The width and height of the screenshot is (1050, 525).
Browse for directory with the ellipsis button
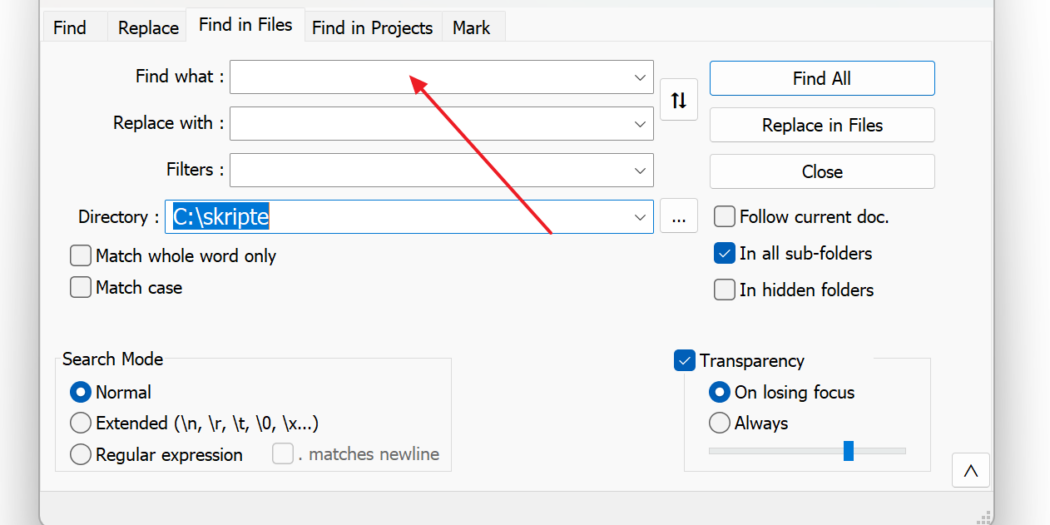[678, 216]
